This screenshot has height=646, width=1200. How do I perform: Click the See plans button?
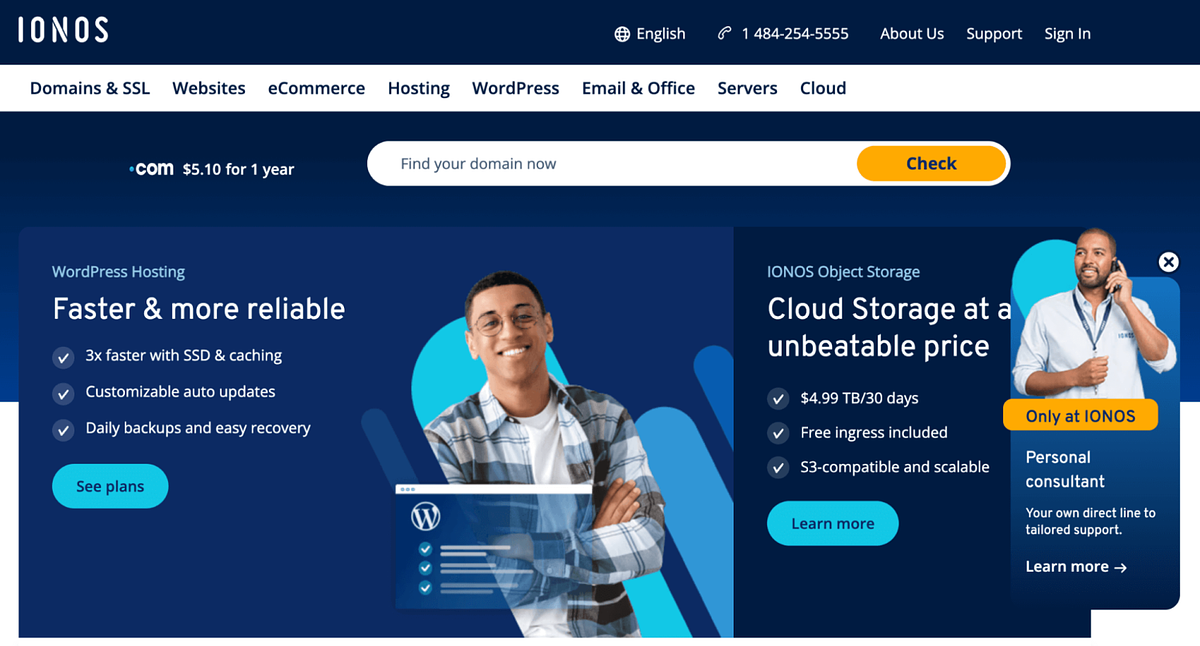[x=110, y=486]
